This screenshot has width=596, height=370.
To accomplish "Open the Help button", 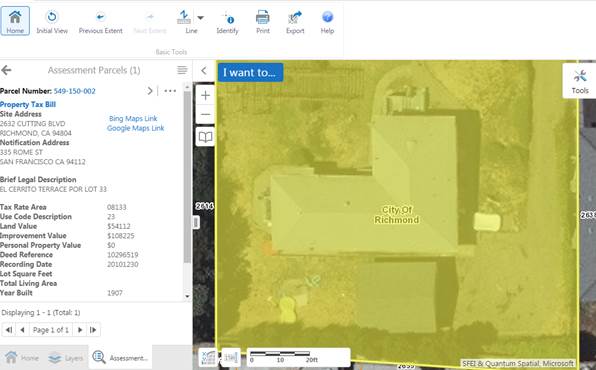I will [327, 21].
